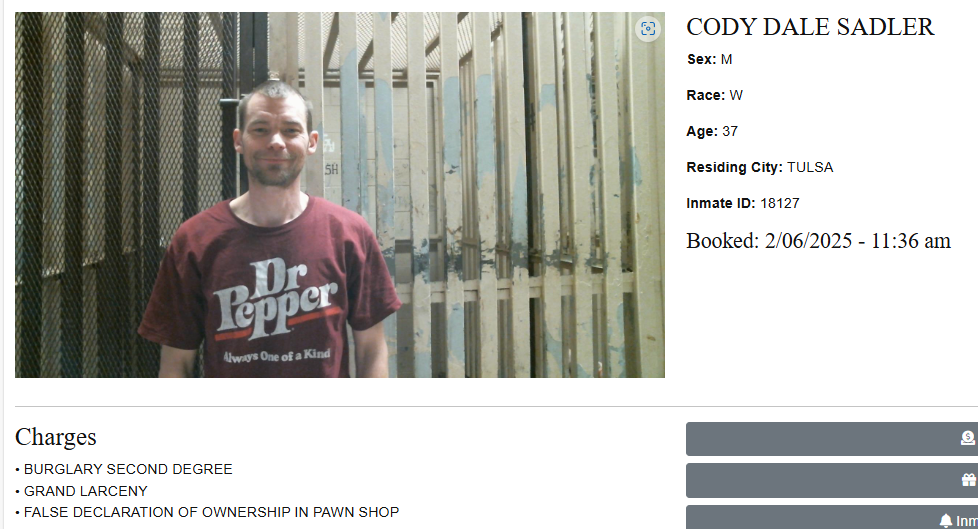Click the visual search icon on photo

[x=648, y=29]
